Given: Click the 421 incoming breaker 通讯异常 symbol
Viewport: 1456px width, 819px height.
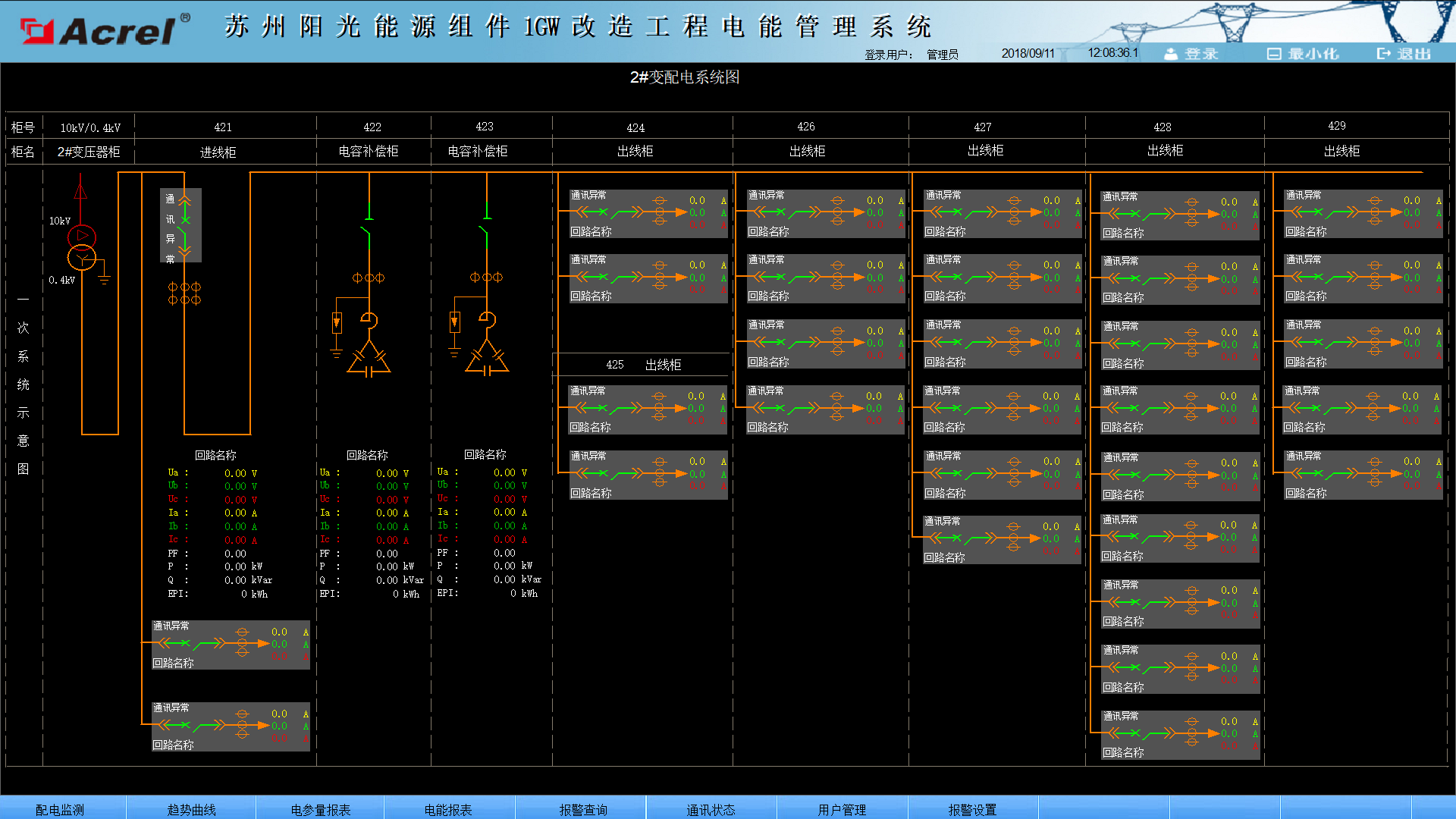Looking at the screenshot, I should coord(180,225).
